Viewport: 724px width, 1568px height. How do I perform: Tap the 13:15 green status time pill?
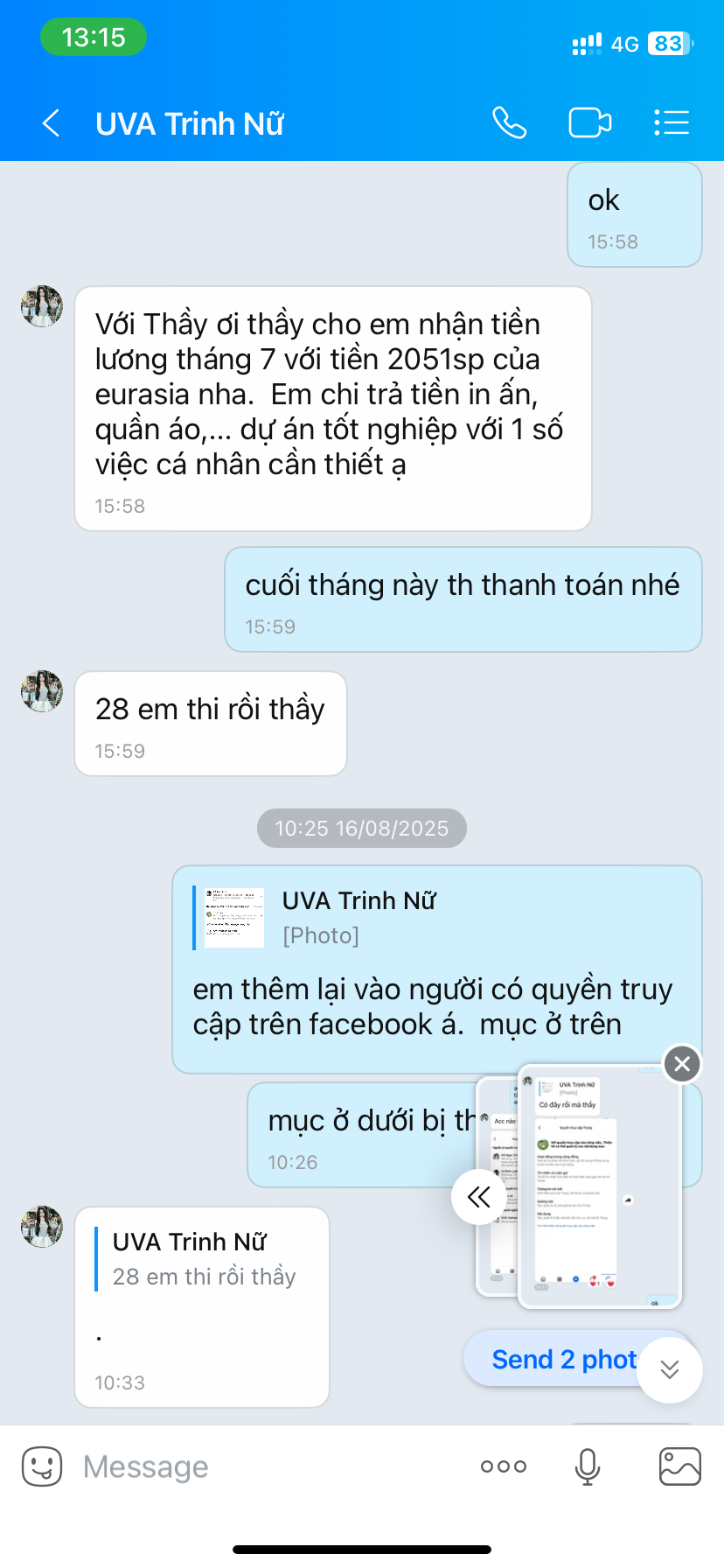pos(94,37)
